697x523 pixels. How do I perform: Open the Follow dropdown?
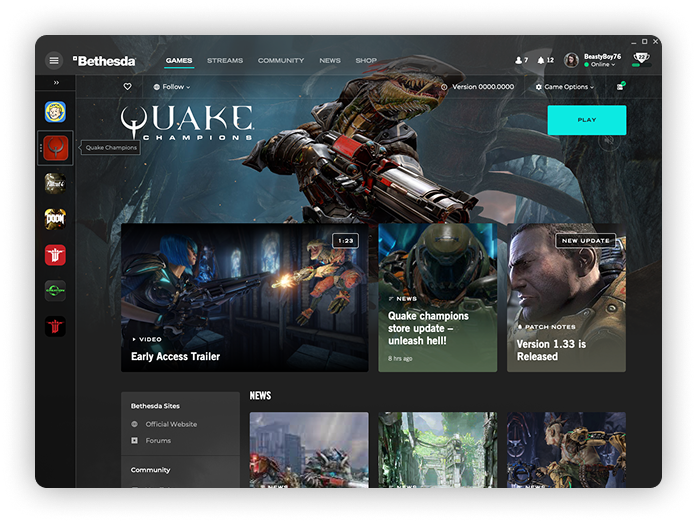point(172,87)
